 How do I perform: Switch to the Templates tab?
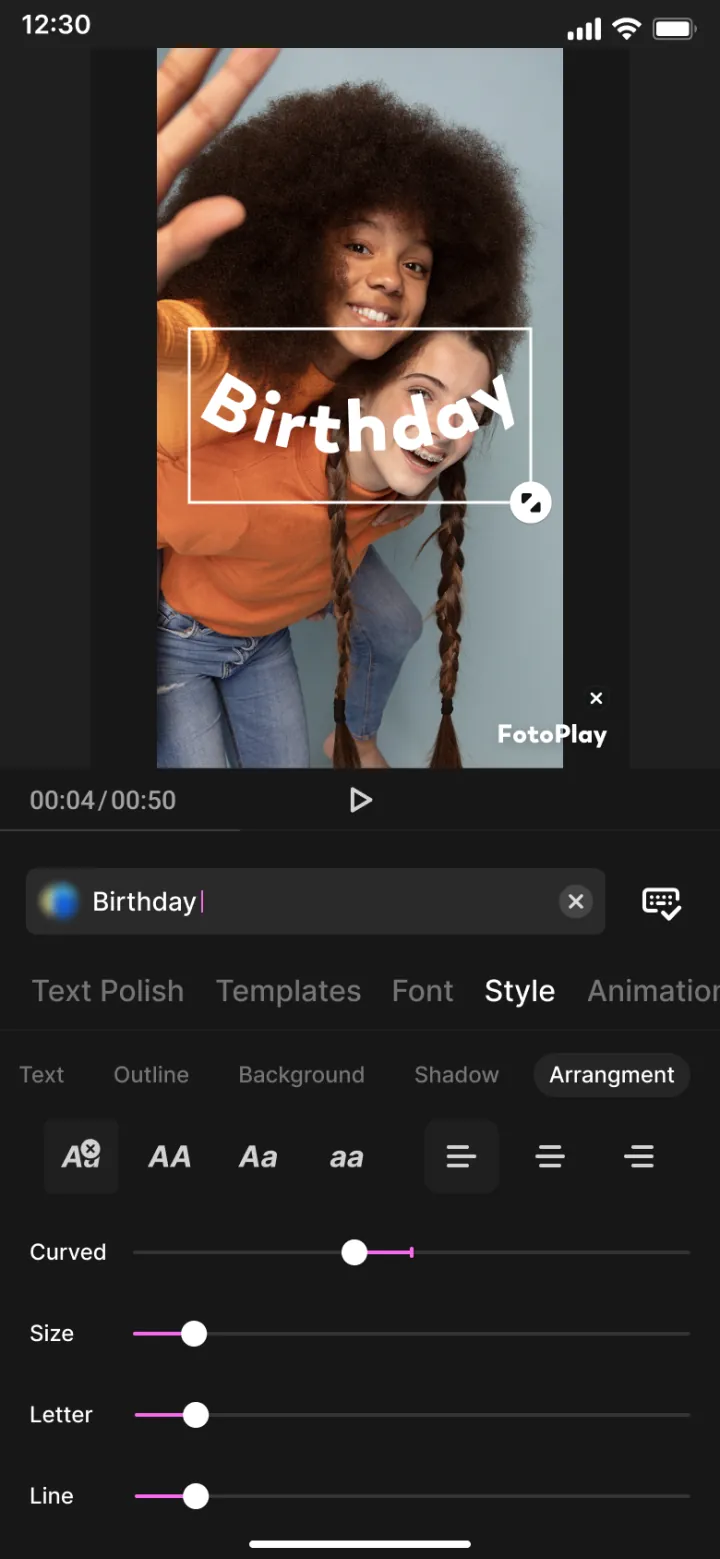click(x=288, y=991)
